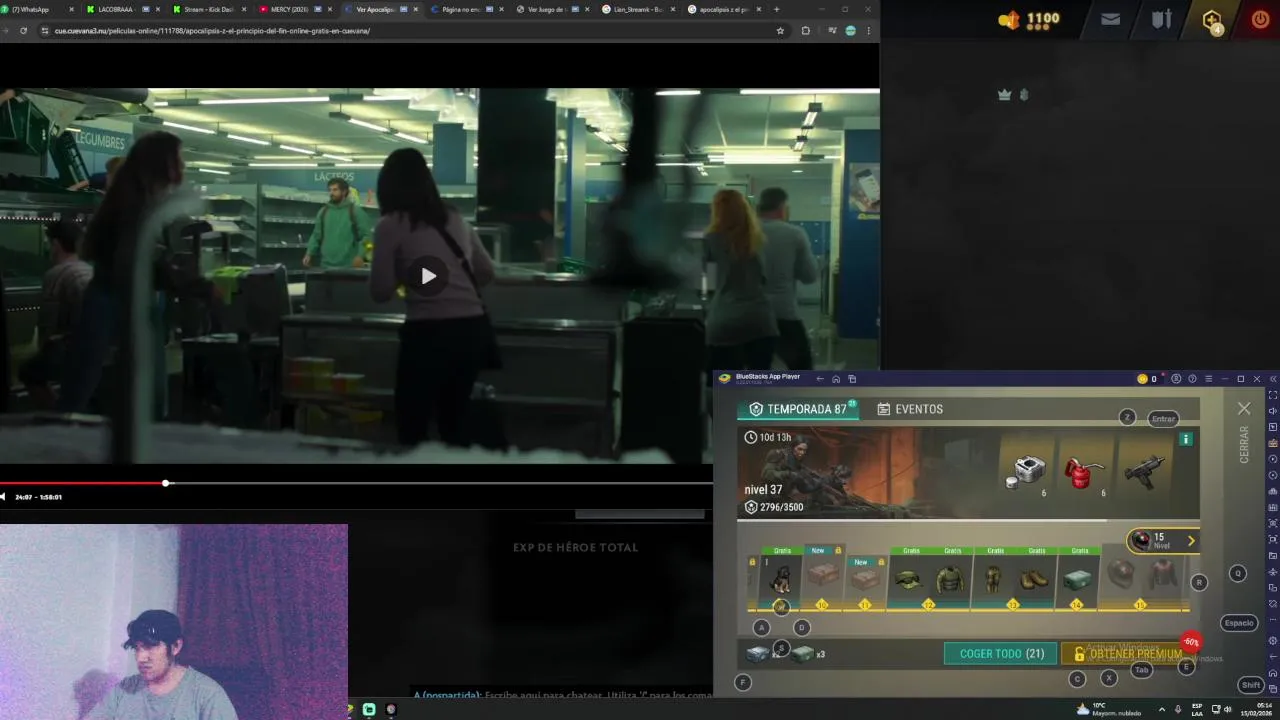The width and height of the screenshot is (1280, 720).
Task: Play the paused movie in the video player
Action: click(428, 276)
